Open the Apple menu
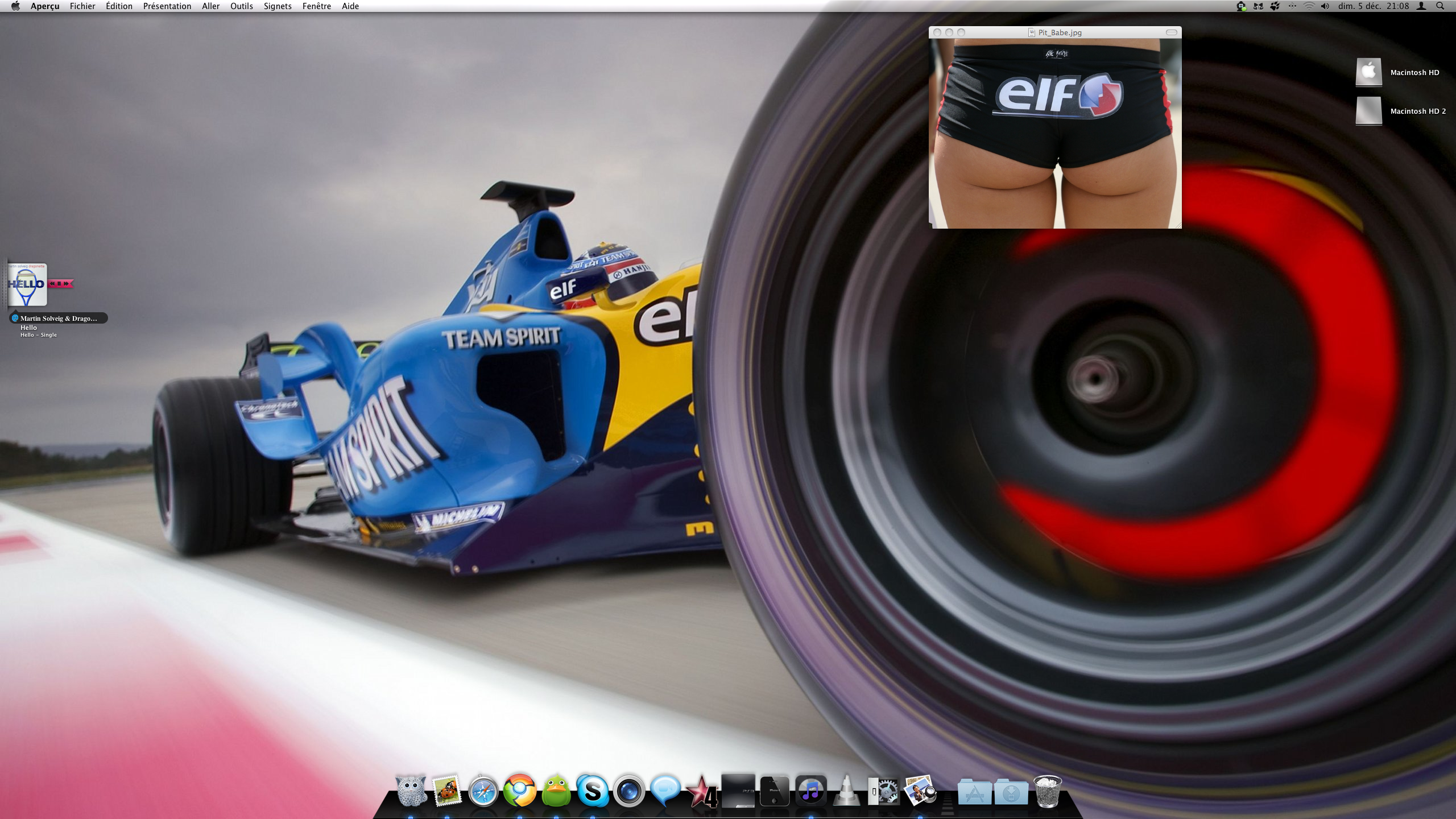This screenshot has width=1456, height=819. 15,6
